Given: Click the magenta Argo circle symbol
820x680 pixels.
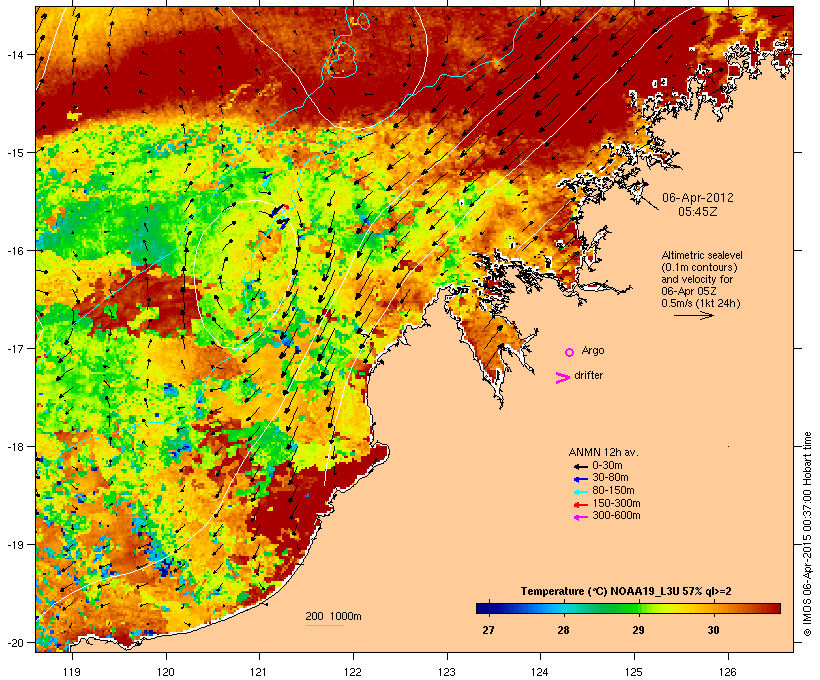Looking at the screenshot, I should pos(570,352).
